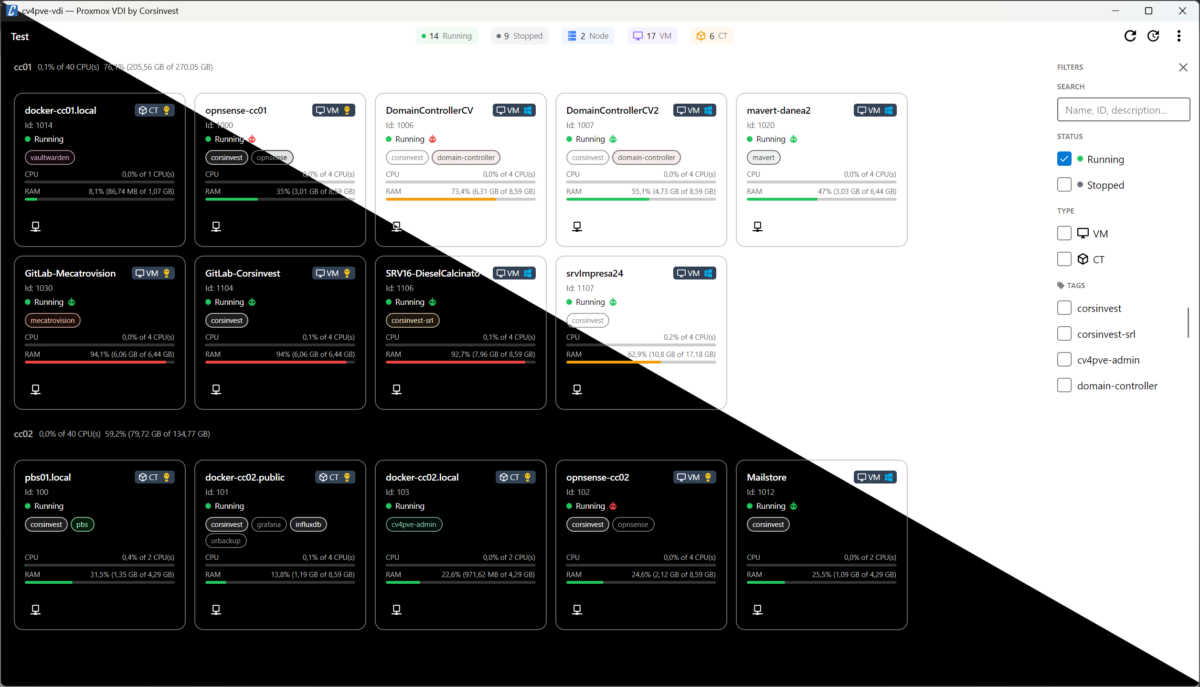Click the 14 Running summary chip
This screenshot has height=687, width=1200.
pos(447,36)
